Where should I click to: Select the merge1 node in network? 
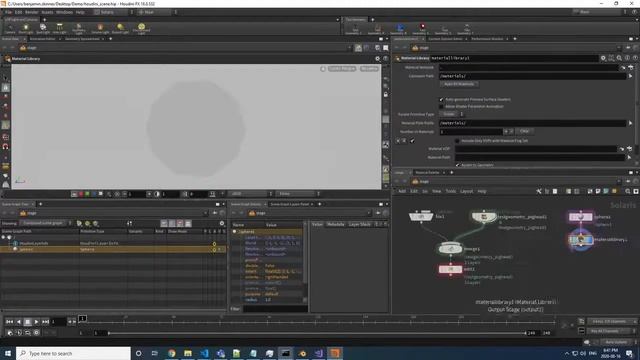(451, 249)
